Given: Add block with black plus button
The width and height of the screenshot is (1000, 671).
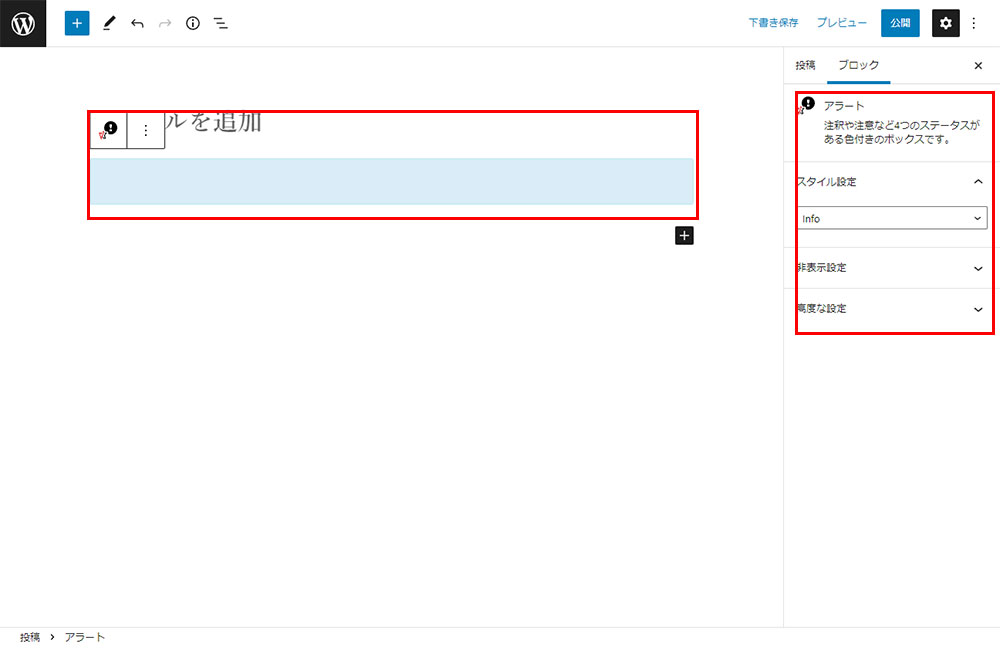Looking at the screenshot, I should (684, 236).
